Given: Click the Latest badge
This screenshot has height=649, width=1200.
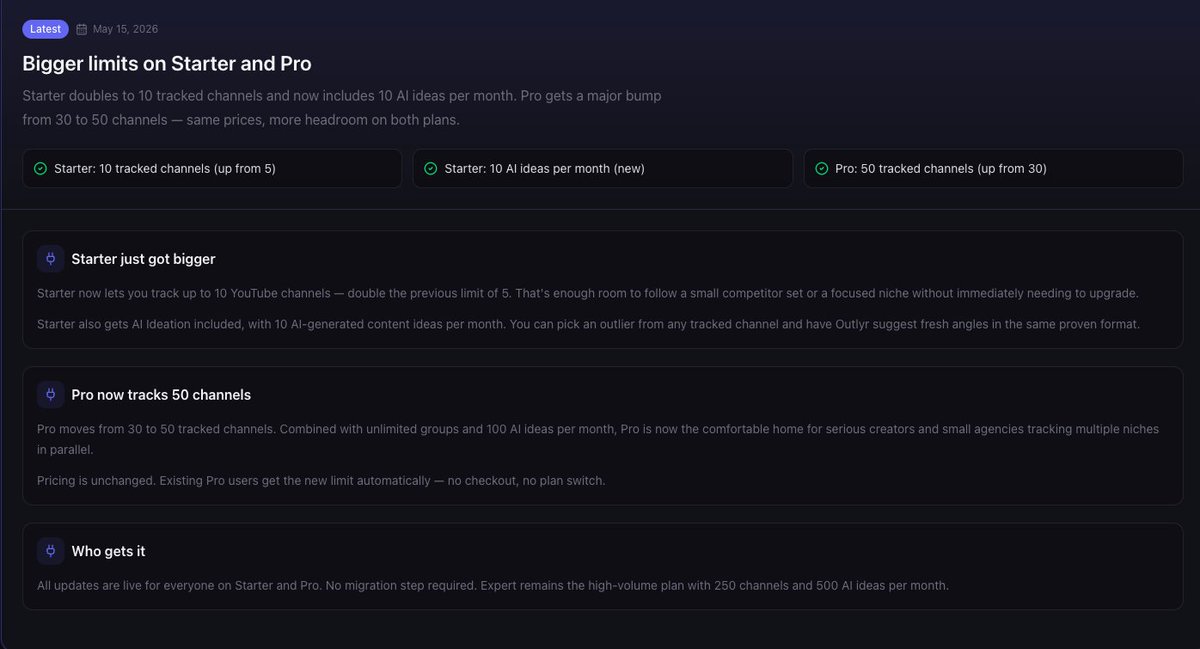Looking at the screenshot, I should tap(45, 29).
